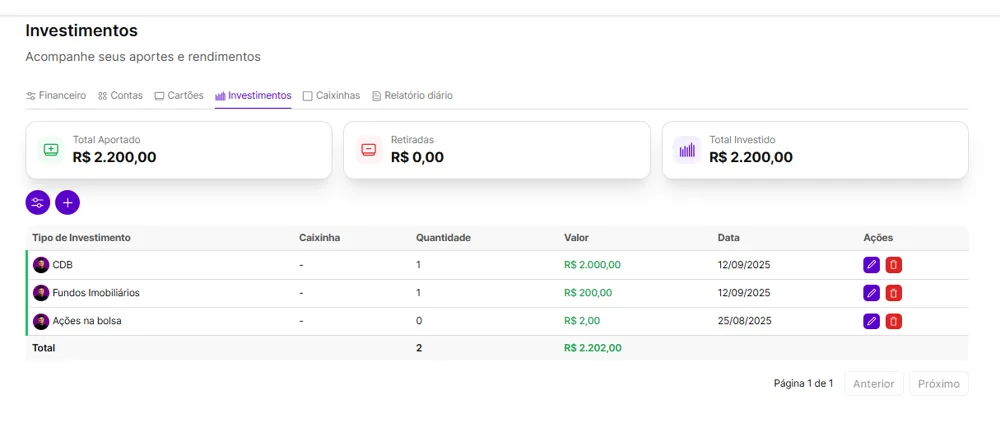The width and height of the screenshot is (1000, 432).
Task: Click the R$ 2.000,00 value cell
Action: (592, 265)
